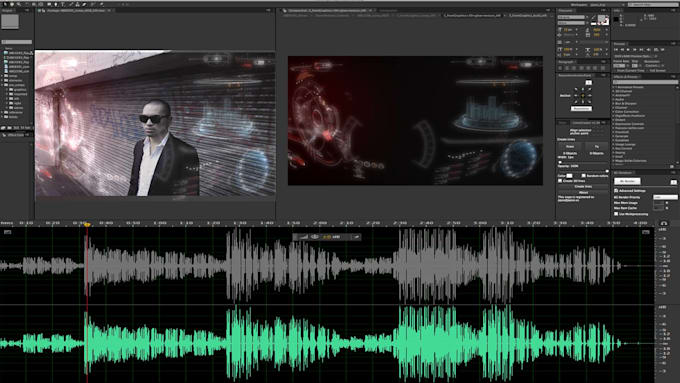Click the Effects & Presets search field
Image resolution: width=680 pixels, height=383 pixels.
[x=644, y=82]
